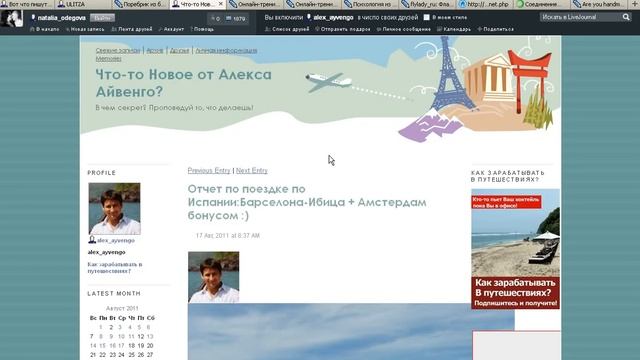Go to the Next Entry
This screenshot has height=360, width=640.
[252, 171]
